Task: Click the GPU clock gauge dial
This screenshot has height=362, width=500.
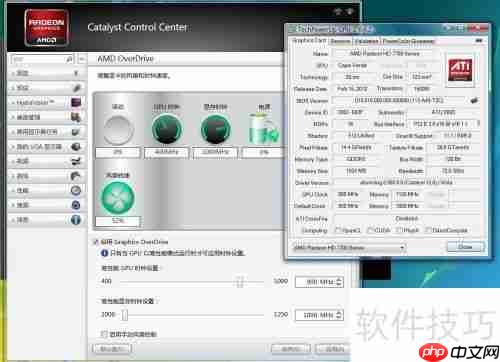Action: tap(167, 129)
